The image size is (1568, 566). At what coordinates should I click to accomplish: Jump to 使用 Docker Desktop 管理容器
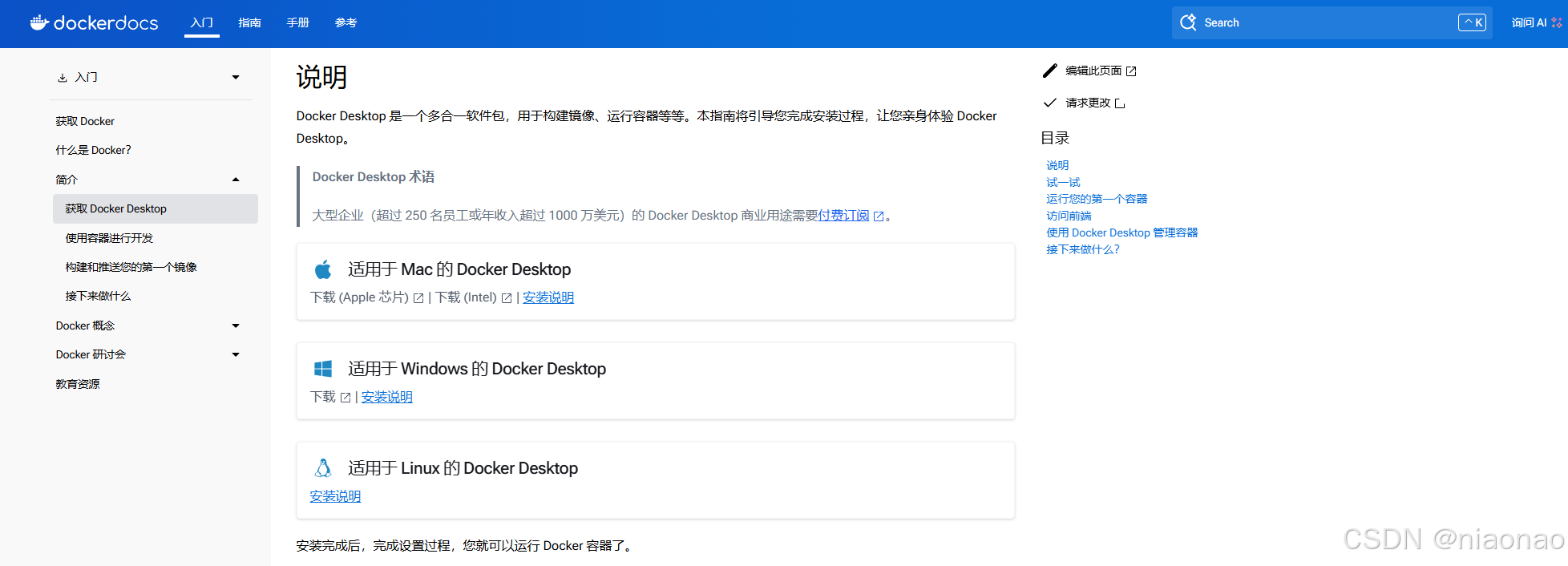pos(1122,232)
